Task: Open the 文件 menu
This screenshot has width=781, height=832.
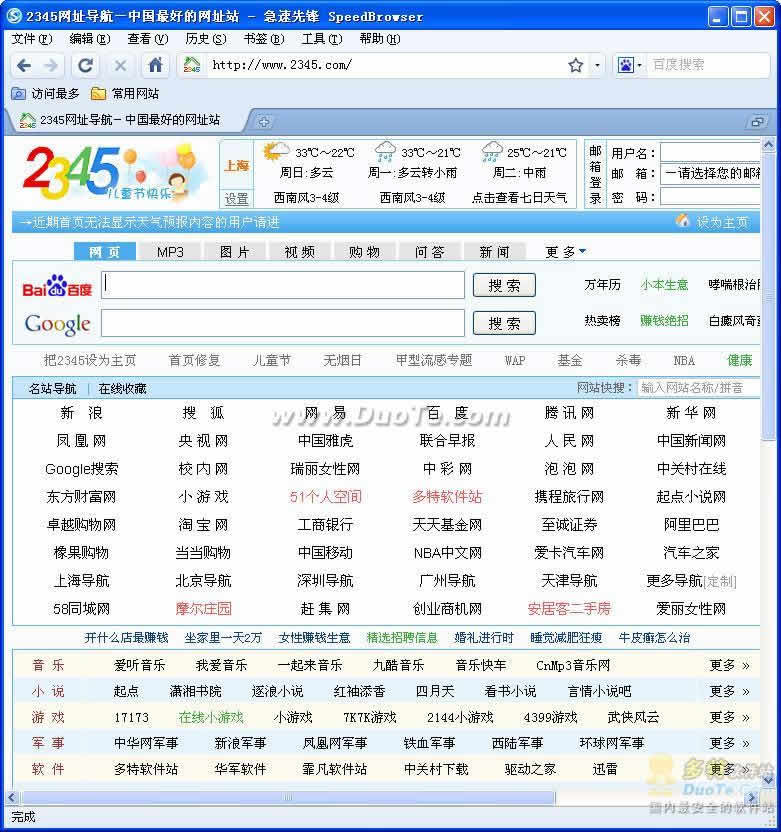Action: [x=32, y=39]
